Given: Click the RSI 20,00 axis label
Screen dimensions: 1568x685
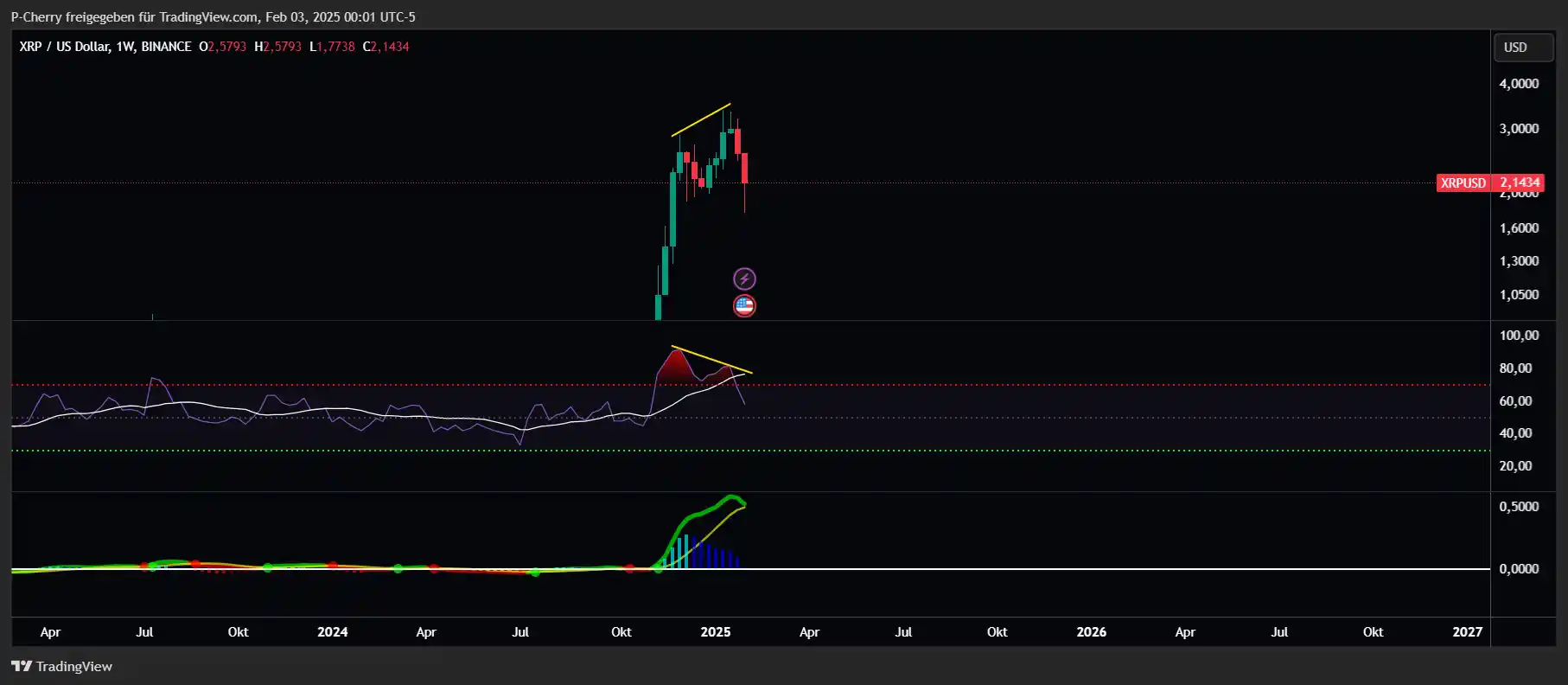Looking at the screenshot, I should tap(1515, 466).
